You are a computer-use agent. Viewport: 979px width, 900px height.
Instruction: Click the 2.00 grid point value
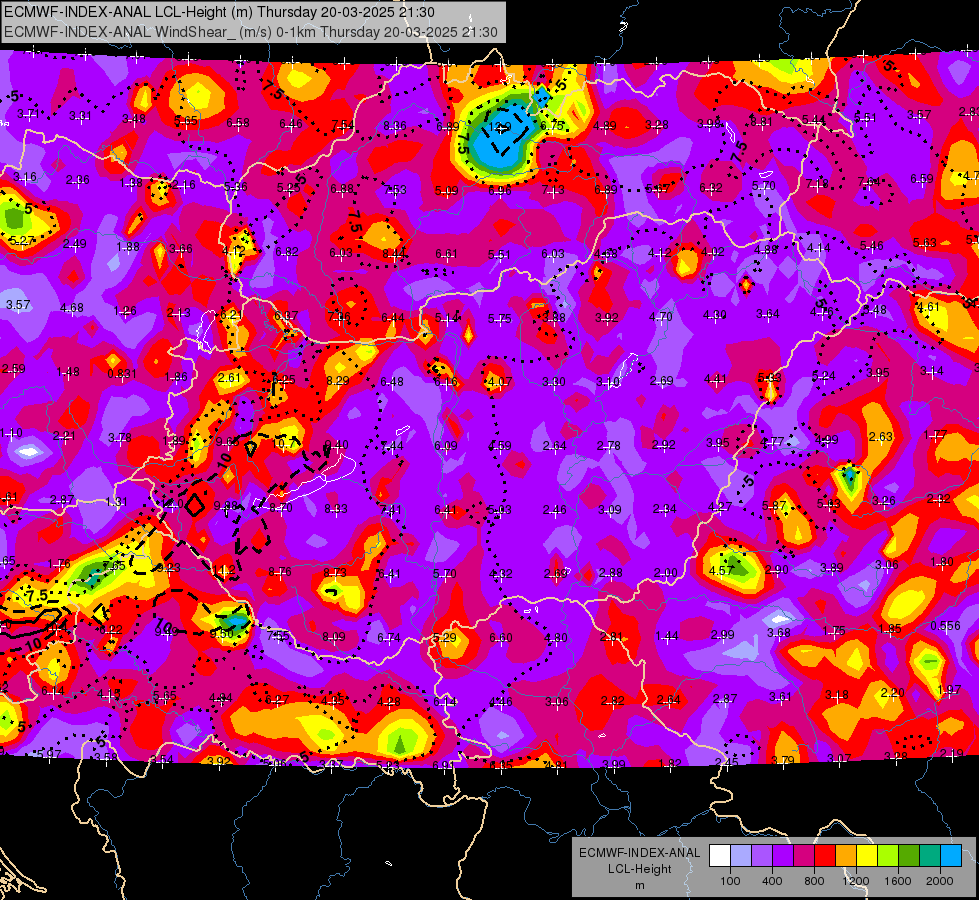[x=666, y=573]
